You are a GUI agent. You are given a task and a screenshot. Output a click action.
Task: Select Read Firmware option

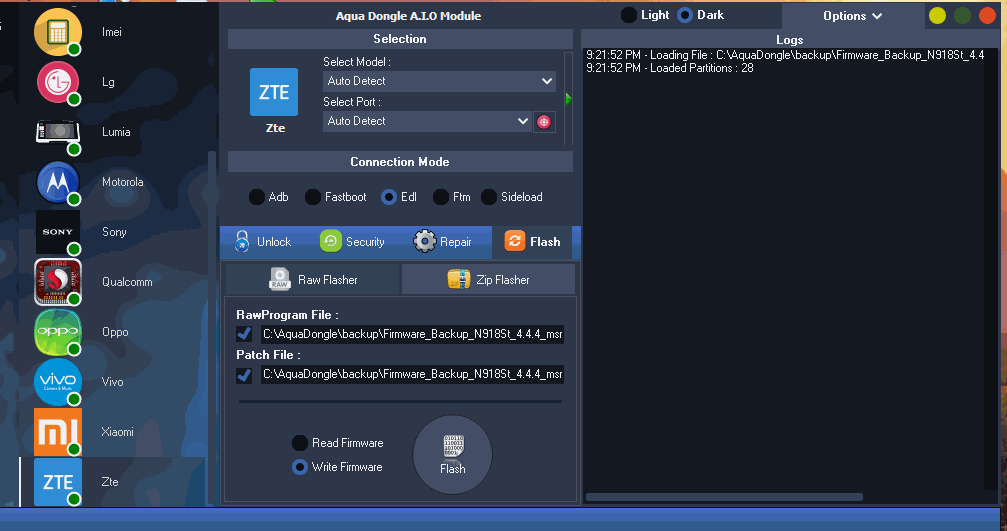(x=300, y=443)
